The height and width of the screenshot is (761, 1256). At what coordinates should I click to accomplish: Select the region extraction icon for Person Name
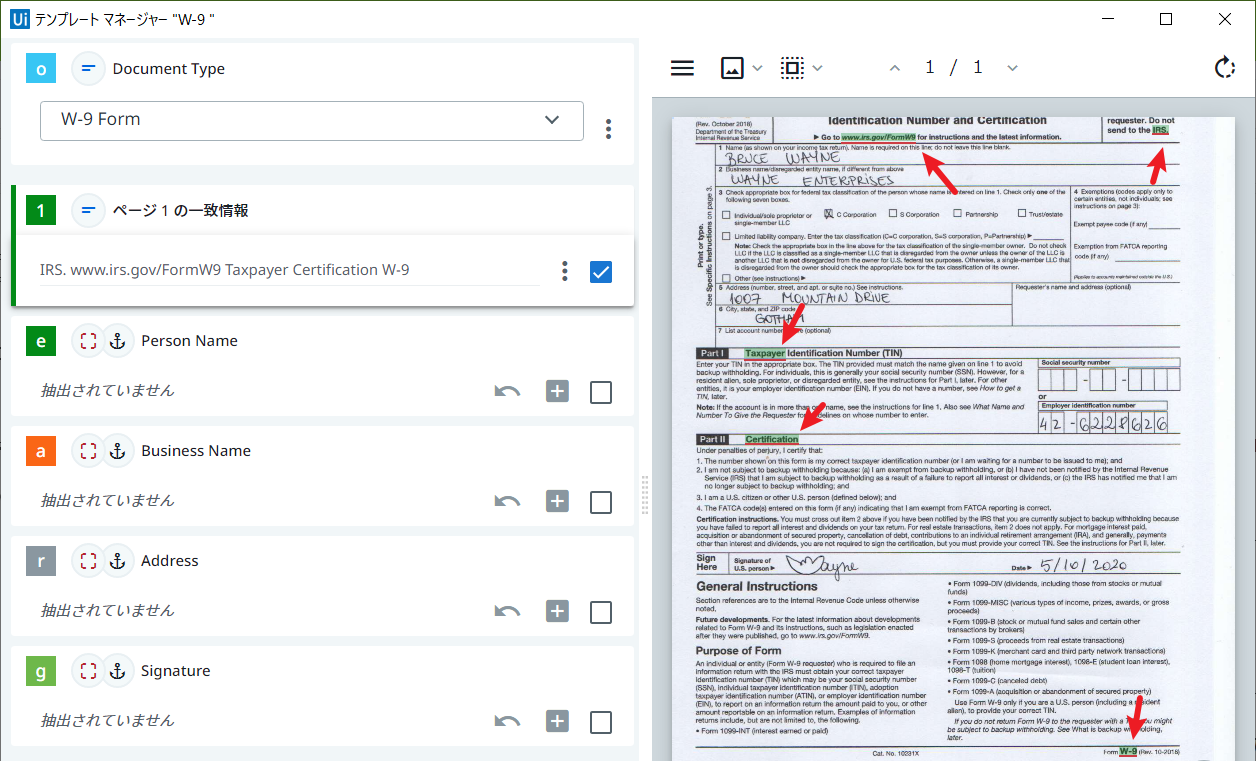pyautogui.click(x=87, y=340)
